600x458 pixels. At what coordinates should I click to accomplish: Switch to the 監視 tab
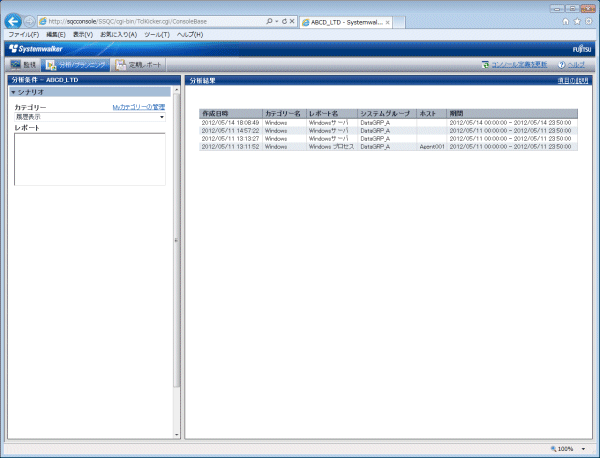click(x=22, y=65)
